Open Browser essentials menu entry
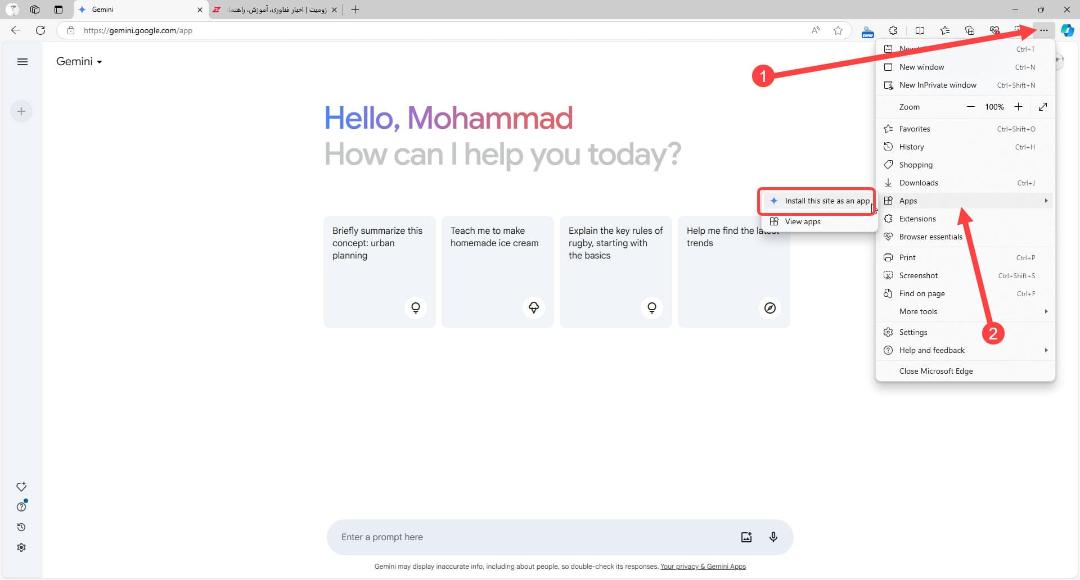 click(x=965, y=236)
